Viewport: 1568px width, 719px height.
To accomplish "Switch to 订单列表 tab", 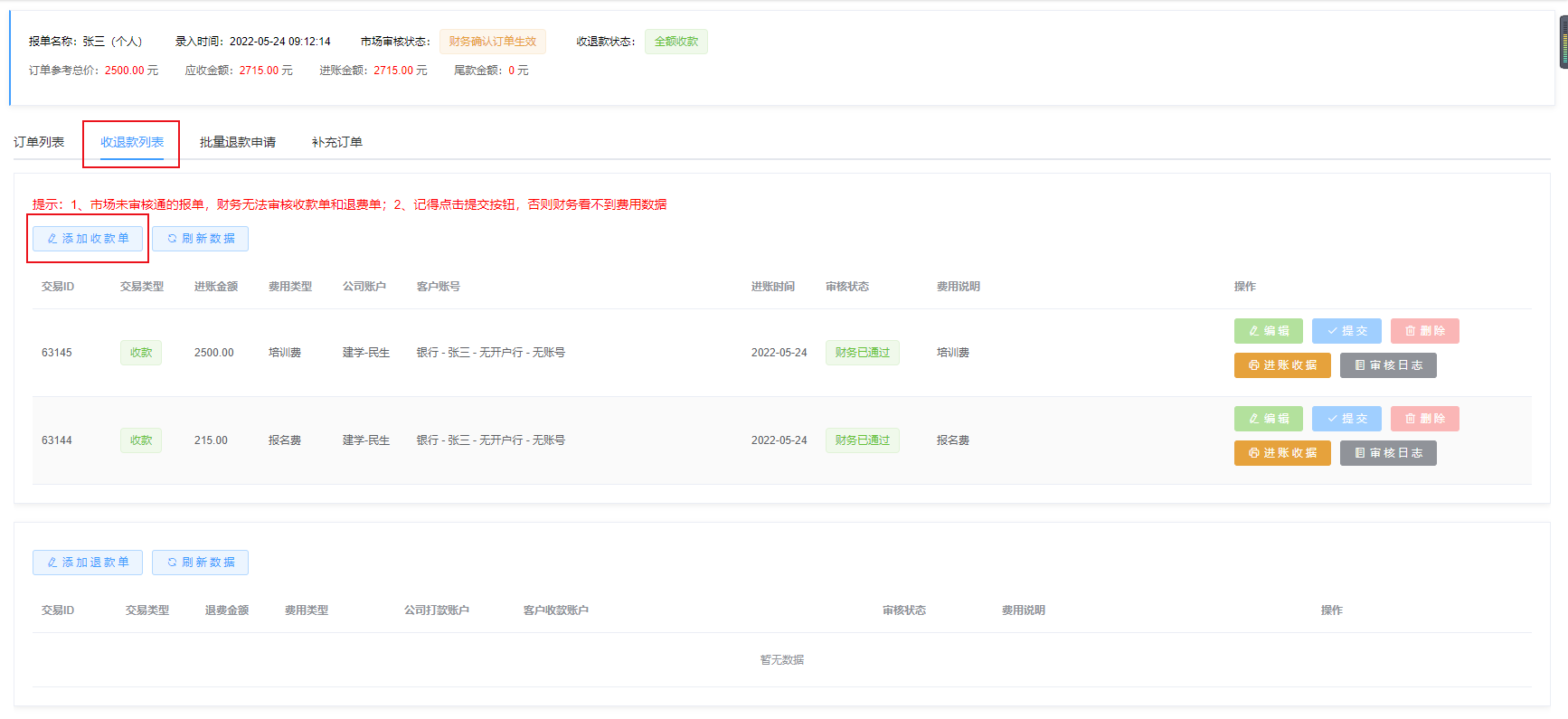I will [39, 142].
